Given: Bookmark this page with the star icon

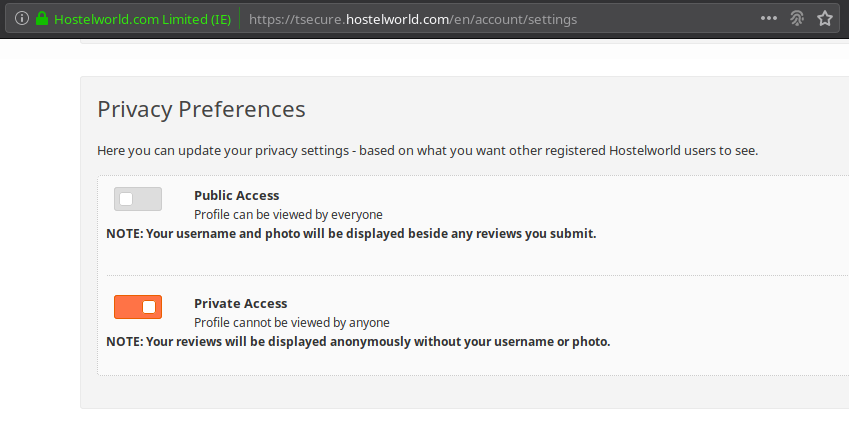Looking at the screenshot, I should tap(825, 18).
